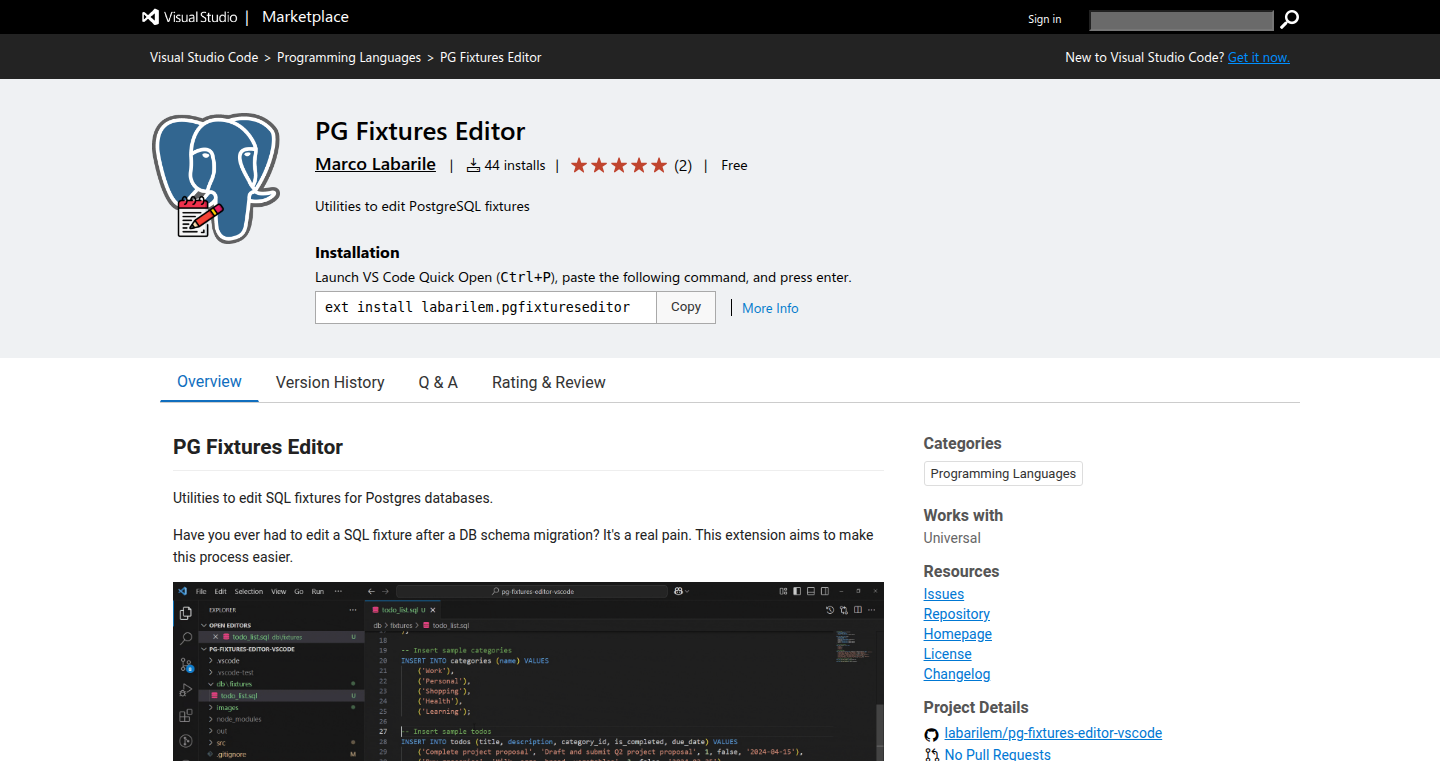
Task: Click 'Utilities to edit PostgreSQL fixtures' description
Action: [x=422, y=206]
